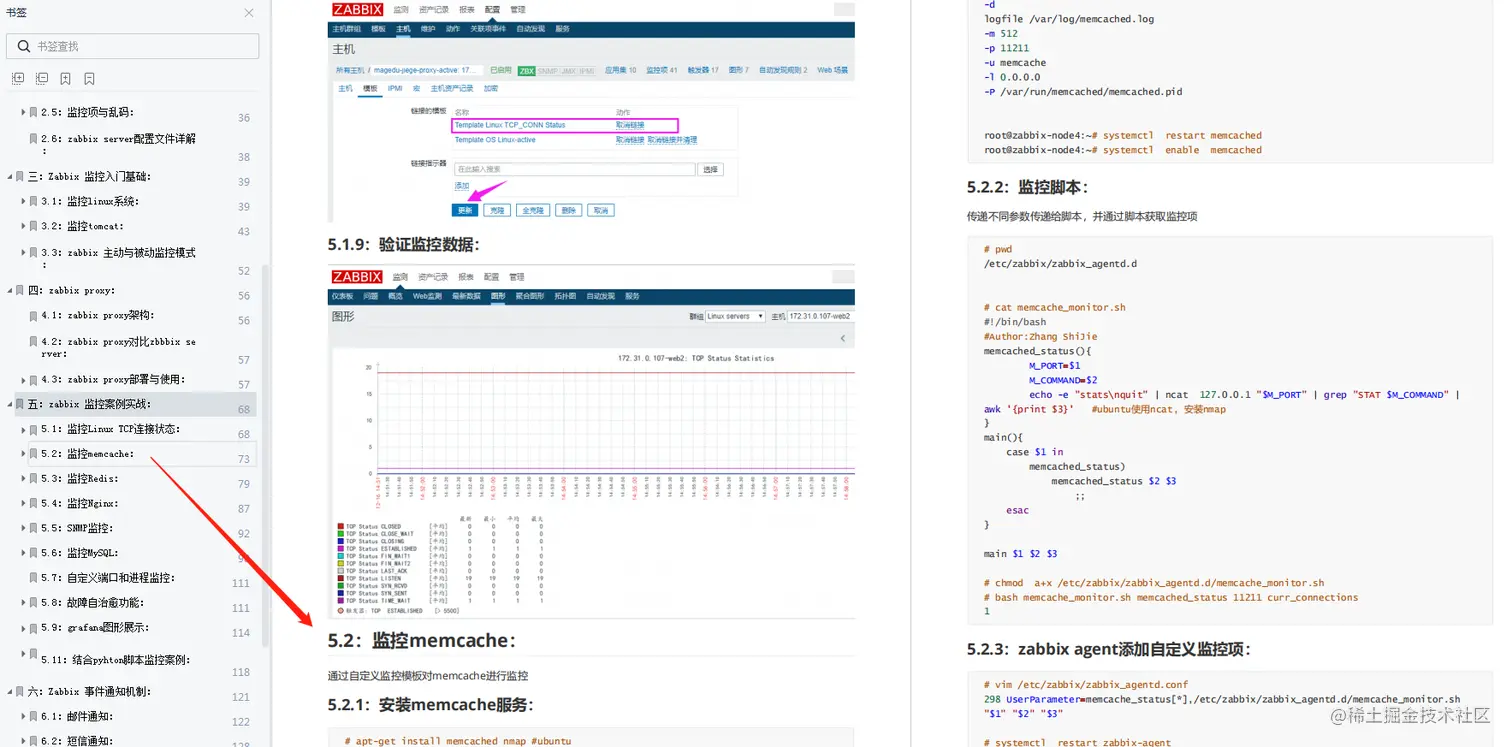Viewport: 1512px width, 747px height.
Task: Click the add bookmark icon in the panel
Action: point(63,78)
